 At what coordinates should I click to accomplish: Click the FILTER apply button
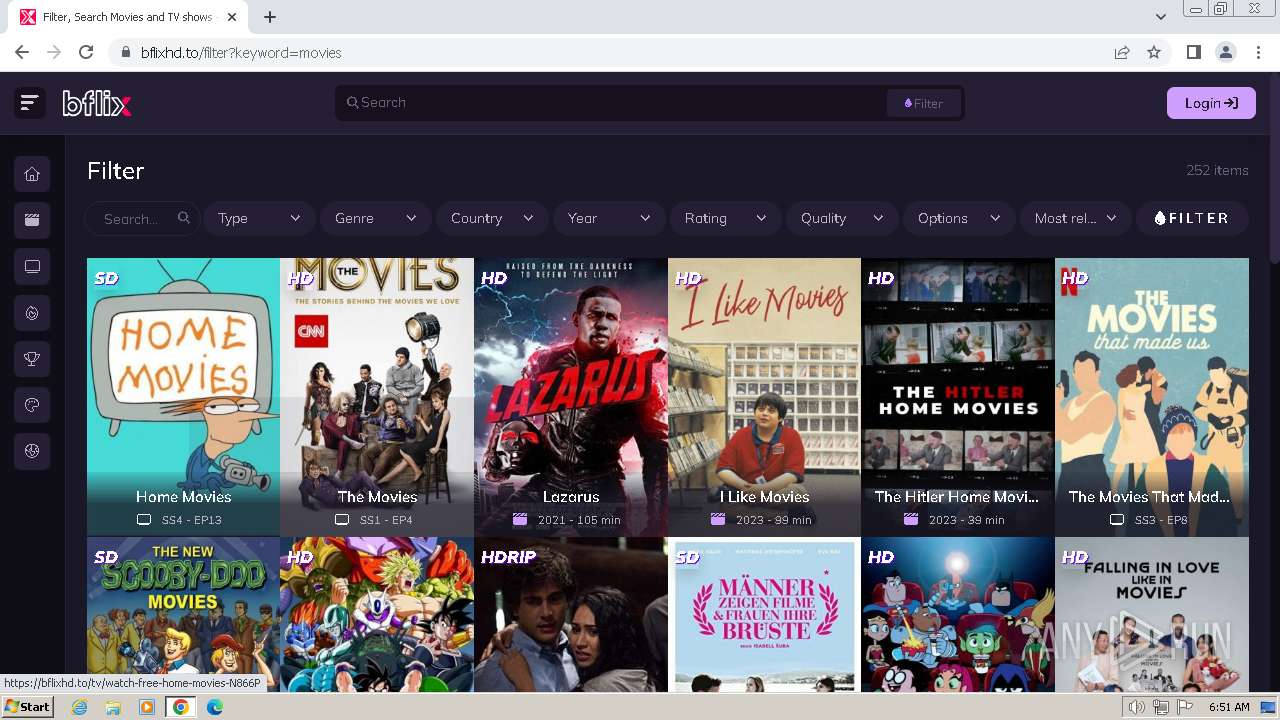(x=1192, y=218)
